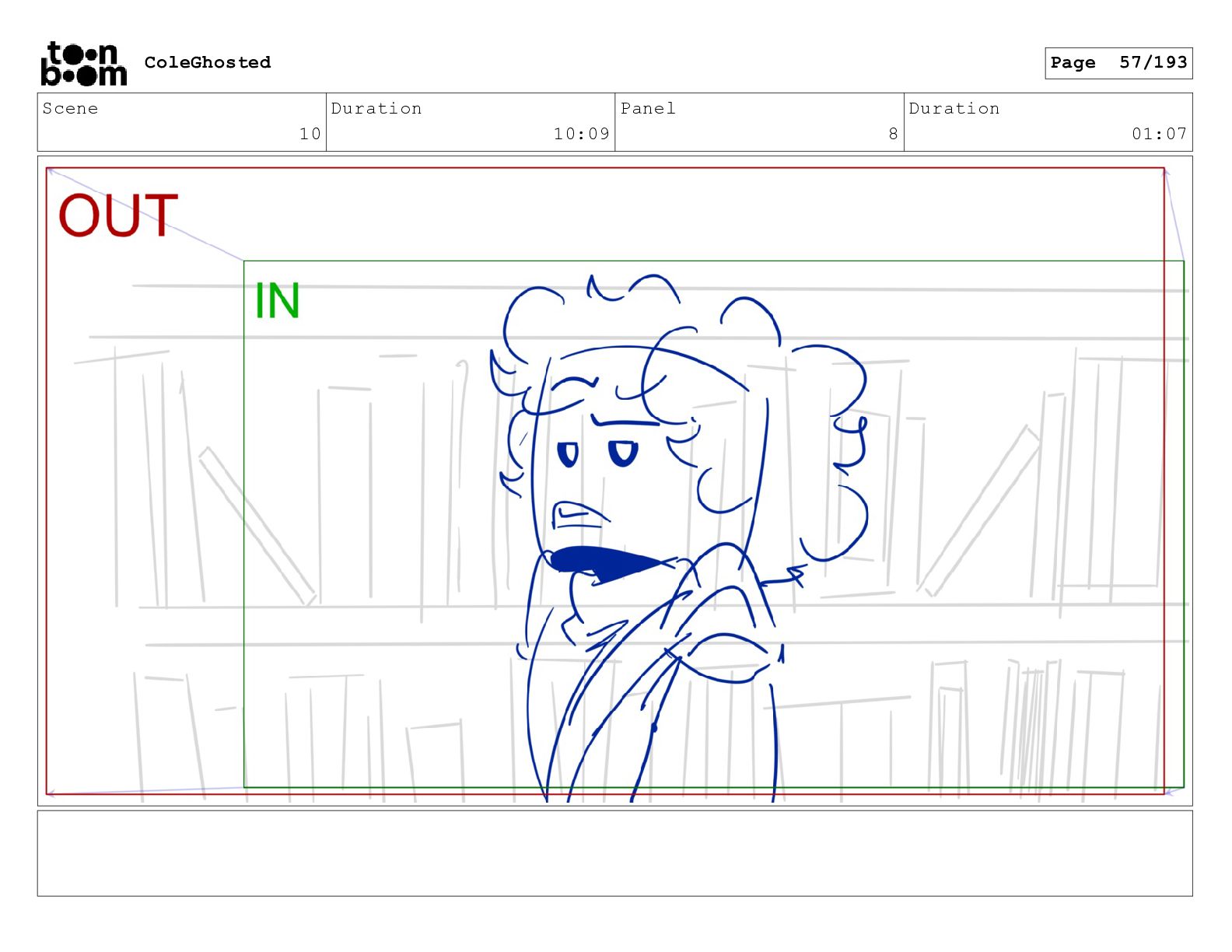
Task: Click the Panel label
Action: point(648,108)
